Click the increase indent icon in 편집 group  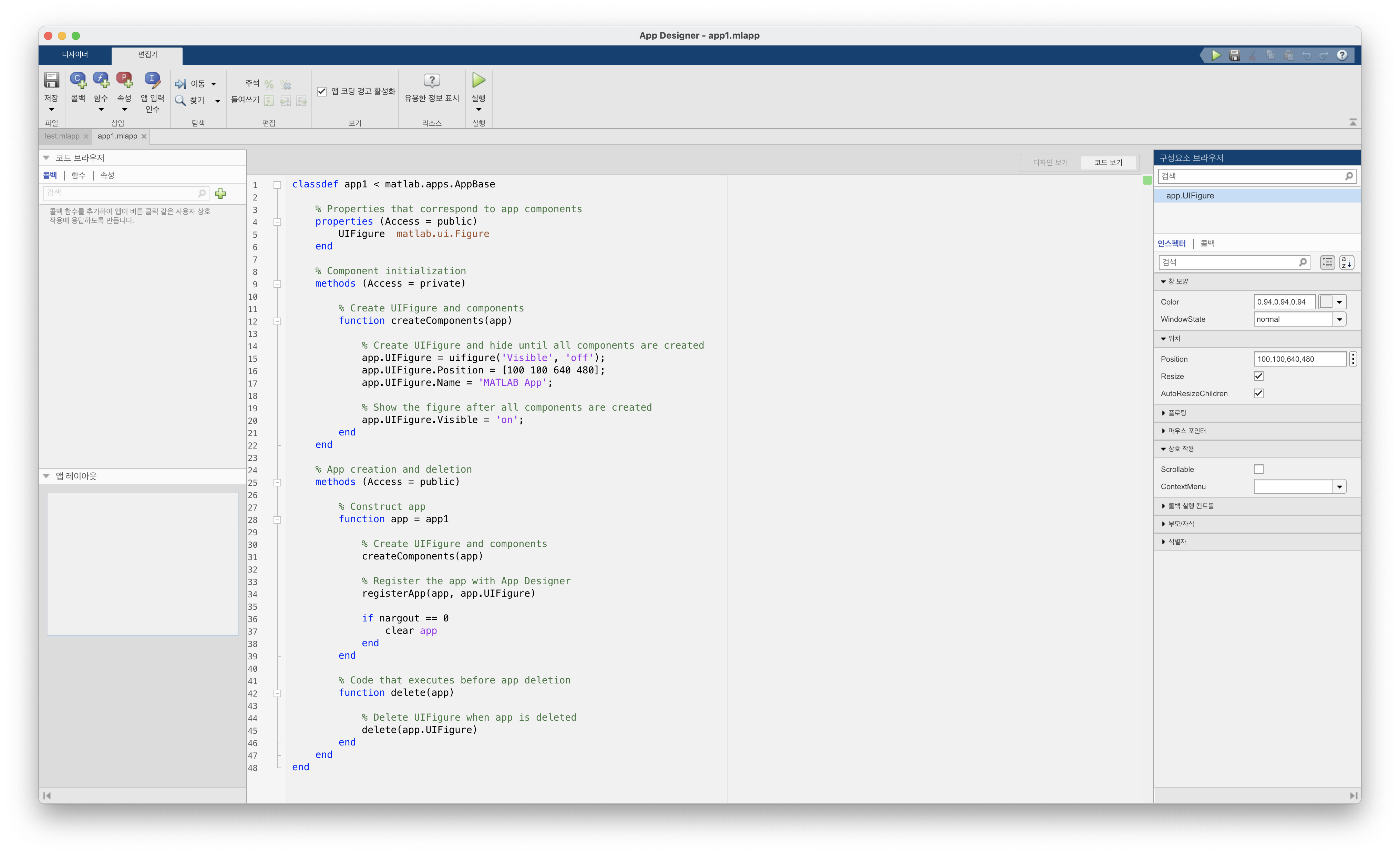click(285, 101)
